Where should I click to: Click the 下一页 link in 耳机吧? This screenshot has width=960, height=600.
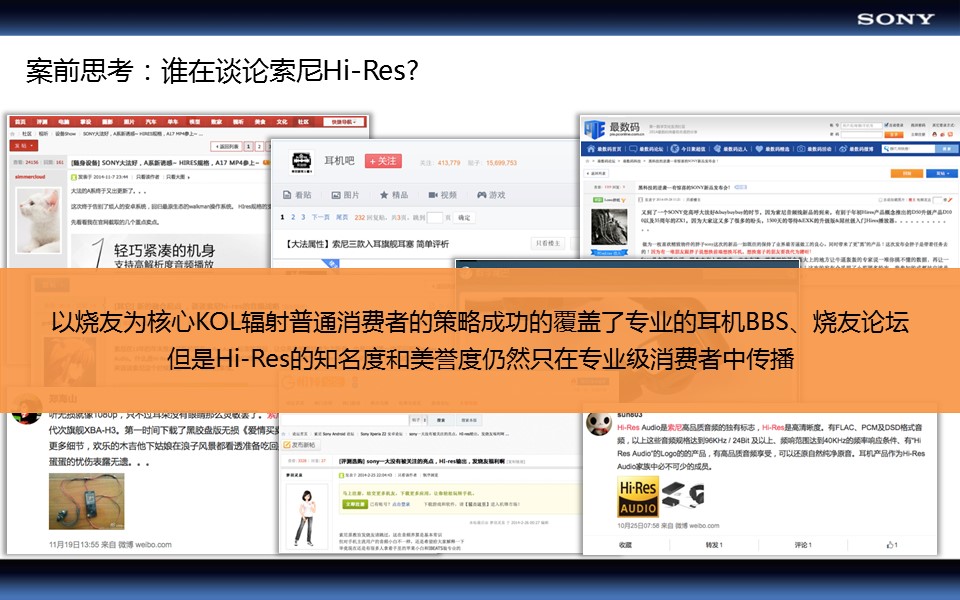pyautogui.click(x=321, y=217)
